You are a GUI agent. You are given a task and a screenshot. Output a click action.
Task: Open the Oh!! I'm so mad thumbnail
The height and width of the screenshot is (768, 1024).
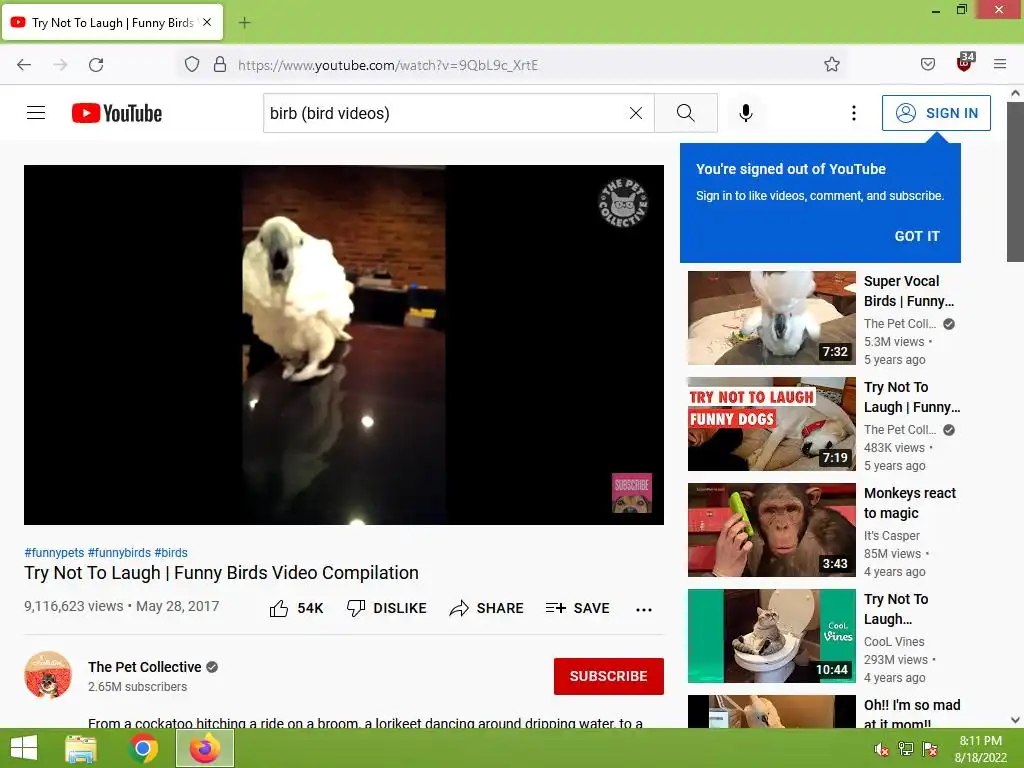pyautogui.click(x=771, y=711)
